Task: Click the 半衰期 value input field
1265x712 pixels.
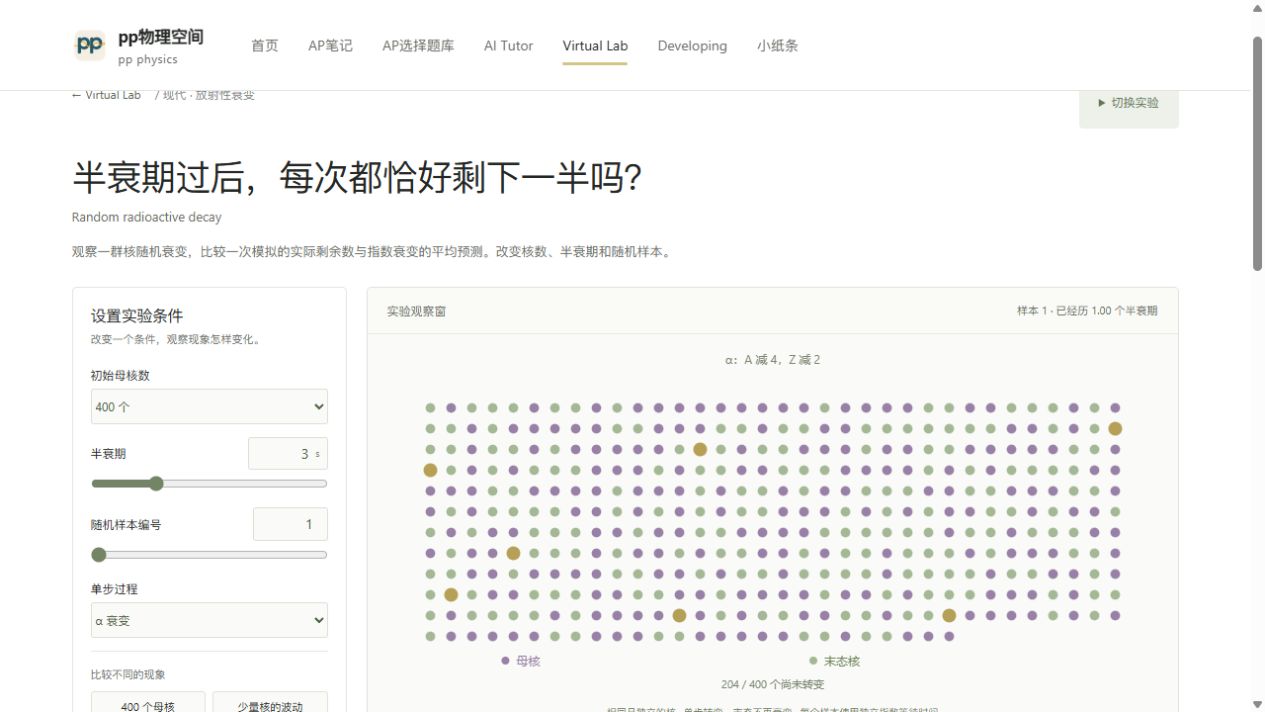Action: (288, 454)
